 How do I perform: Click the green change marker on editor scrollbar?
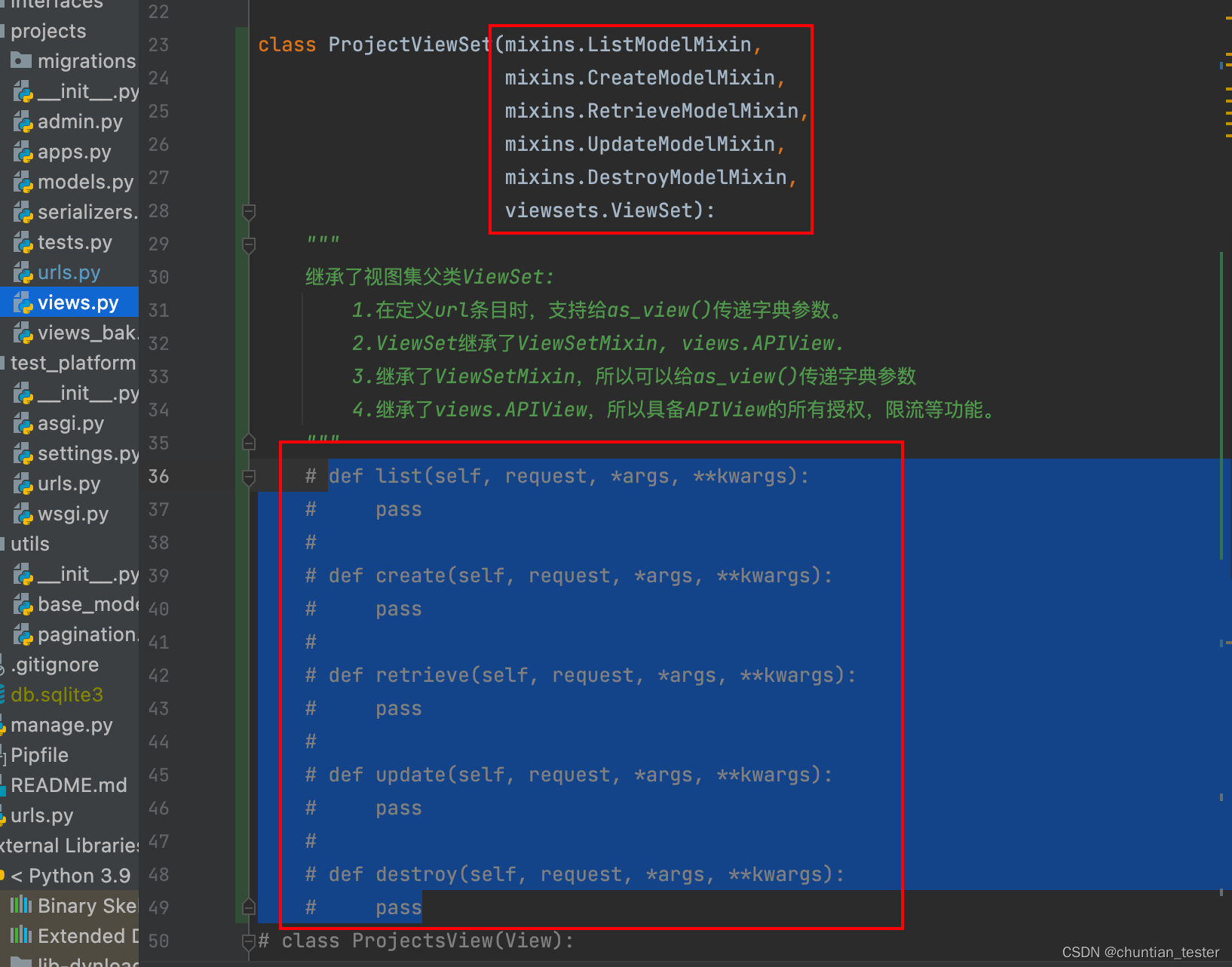point(1222,377)
